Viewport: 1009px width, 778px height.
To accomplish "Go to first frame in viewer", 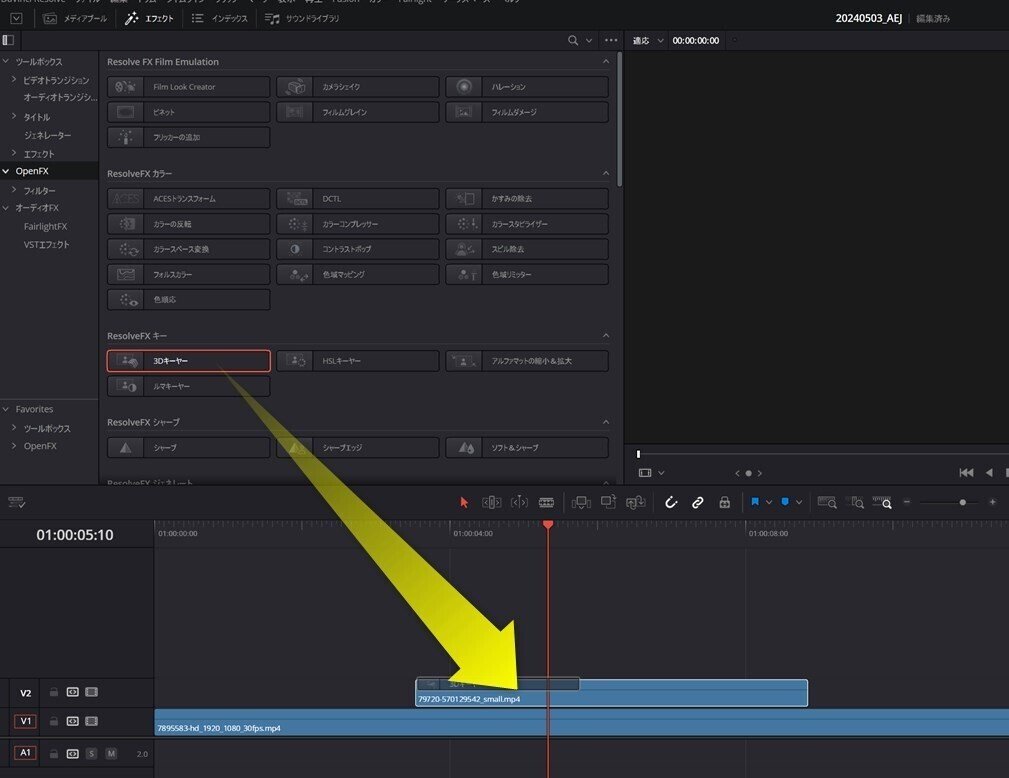I will pyautogui.click(x=966, y=473).
